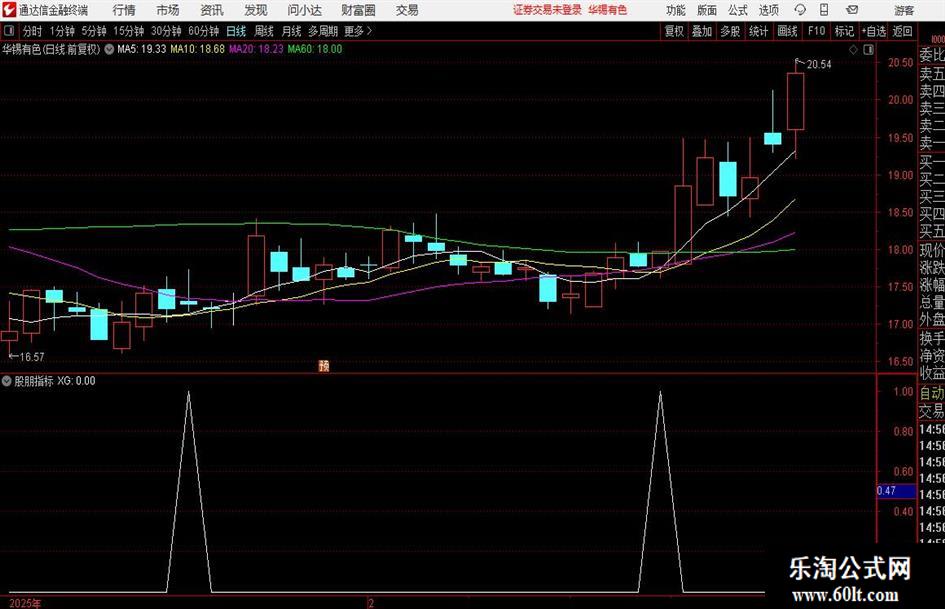Click the 16.57 low price label
945x609 pixels.
32,357
